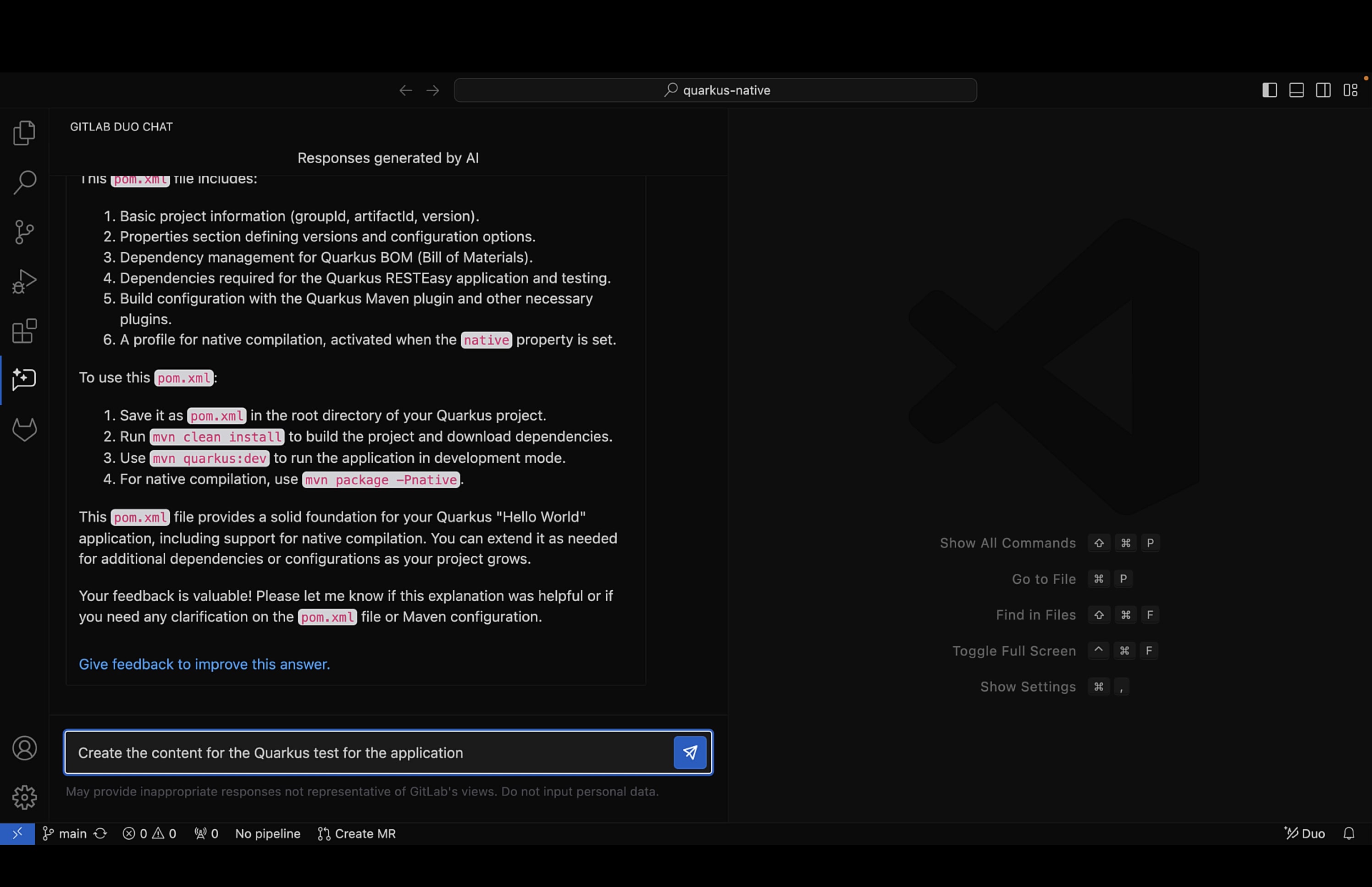Go back with the left arrow
This screenshot has height=887, width=1372.
point(406,90)
